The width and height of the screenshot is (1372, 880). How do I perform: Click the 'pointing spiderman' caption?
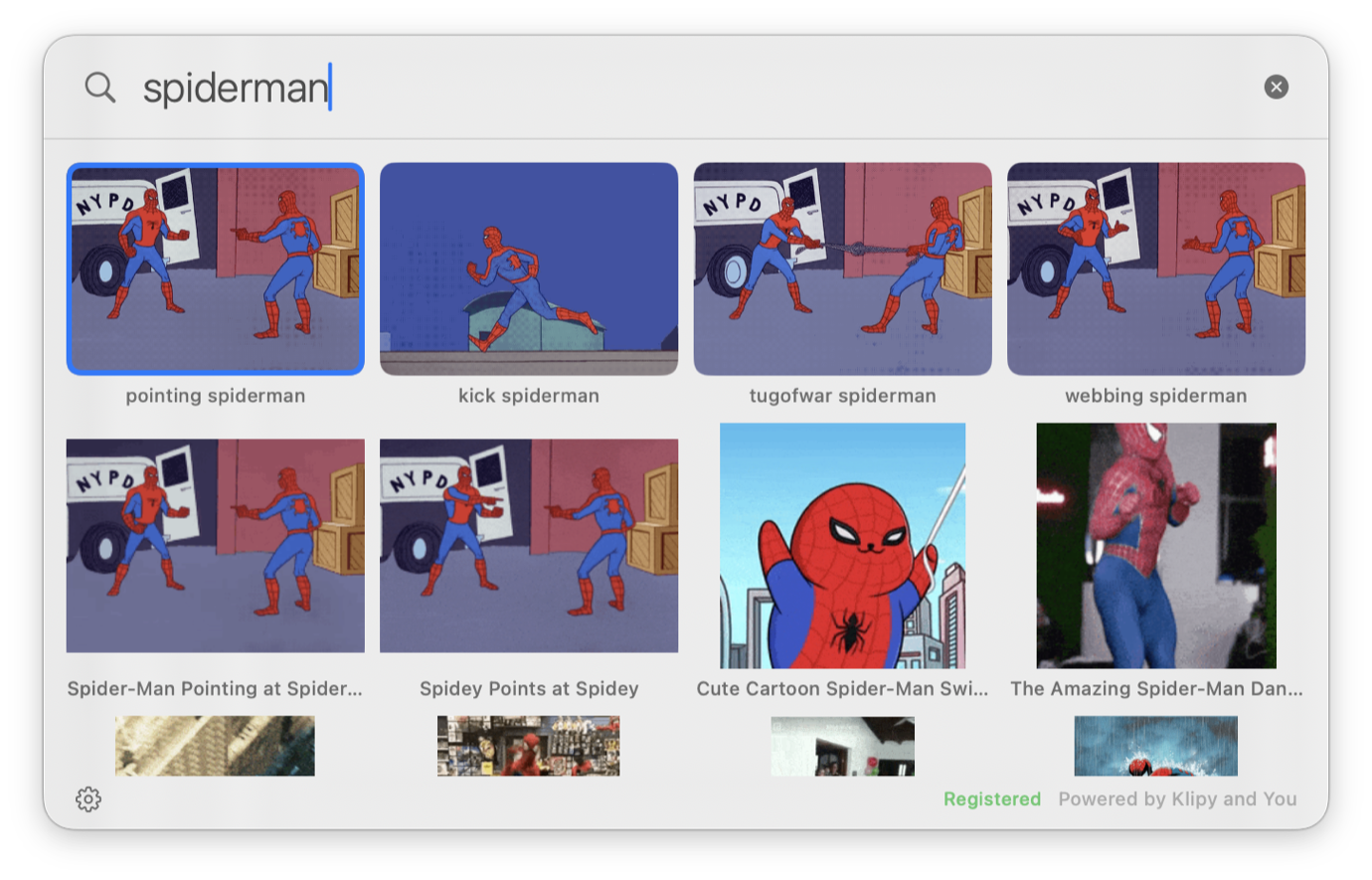pyautogui.click(x=216, y=396)
